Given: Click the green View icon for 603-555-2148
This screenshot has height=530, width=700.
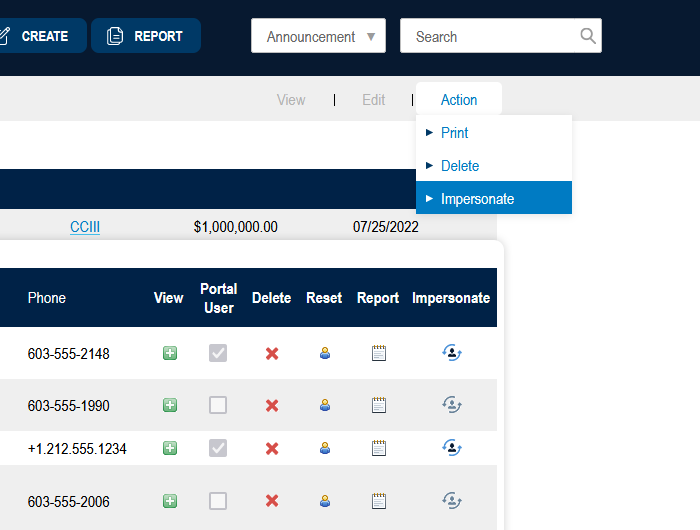Looking at the screenshot, I should click(170, 353).
